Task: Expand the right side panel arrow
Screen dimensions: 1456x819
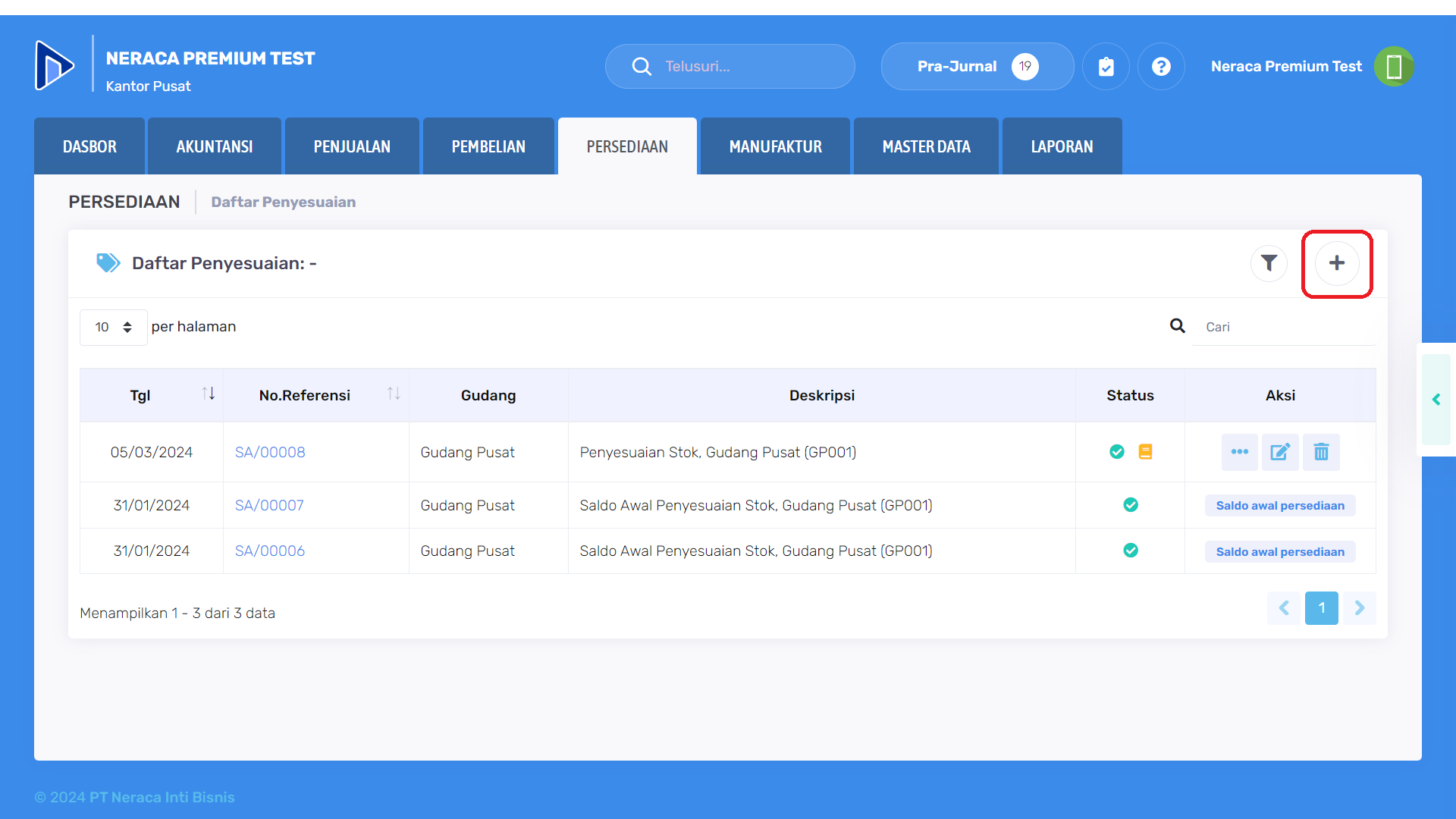Action: coord(1436,400)
